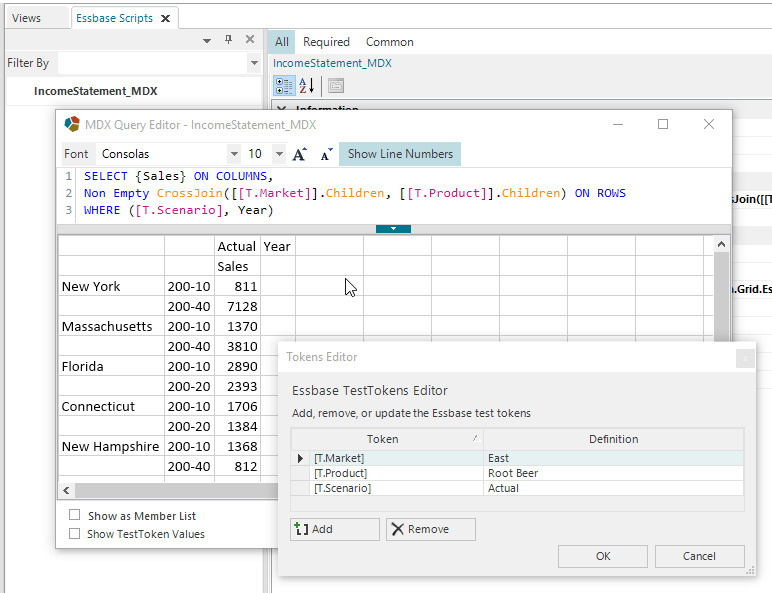This screenshot has height=593, width=772.
Task: Cancel the Tokens Editor dialog
Action: pos(699,556)
